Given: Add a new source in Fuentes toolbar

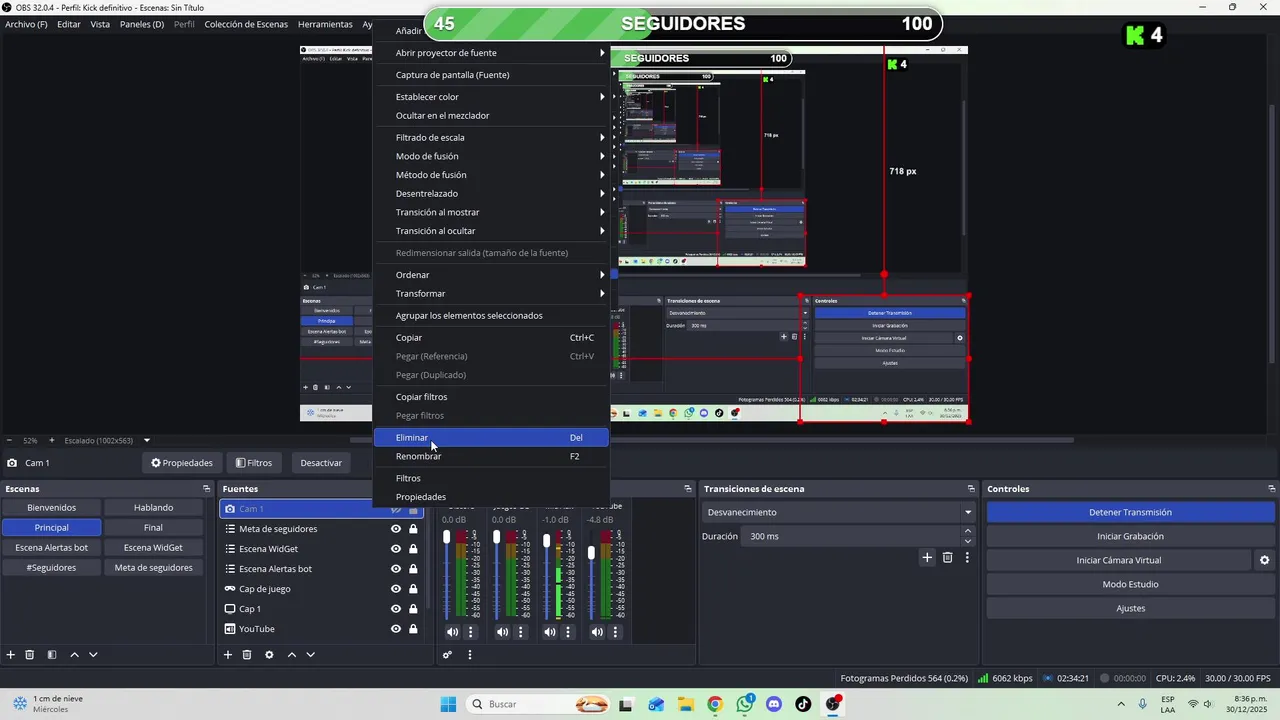Looking at the screenshot, I should point(228,655).
